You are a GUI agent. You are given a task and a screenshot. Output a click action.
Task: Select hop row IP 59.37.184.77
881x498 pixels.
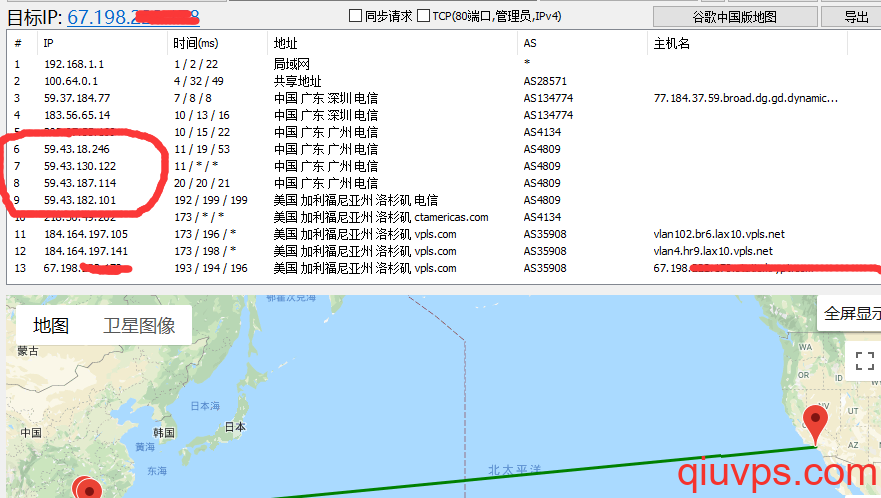click(77, 98)
